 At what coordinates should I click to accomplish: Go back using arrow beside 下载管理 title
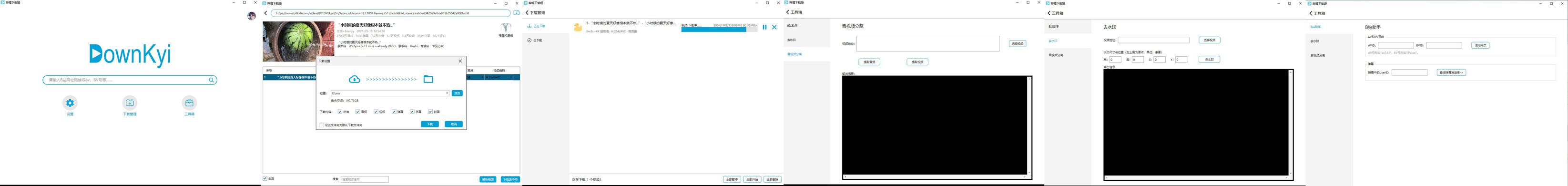pos(527,13)
